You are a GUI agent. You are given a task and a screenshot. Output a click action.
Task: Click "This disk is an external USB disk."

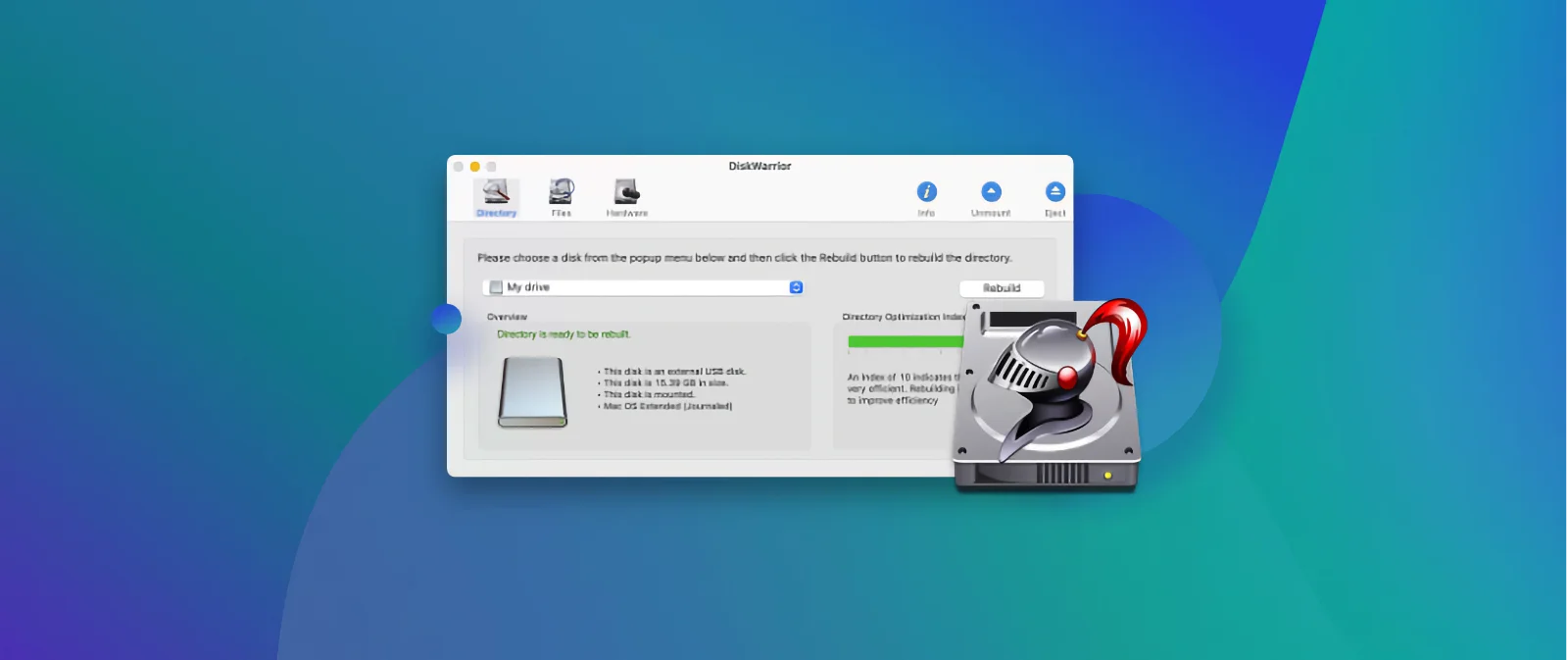(x=674, y=372)
